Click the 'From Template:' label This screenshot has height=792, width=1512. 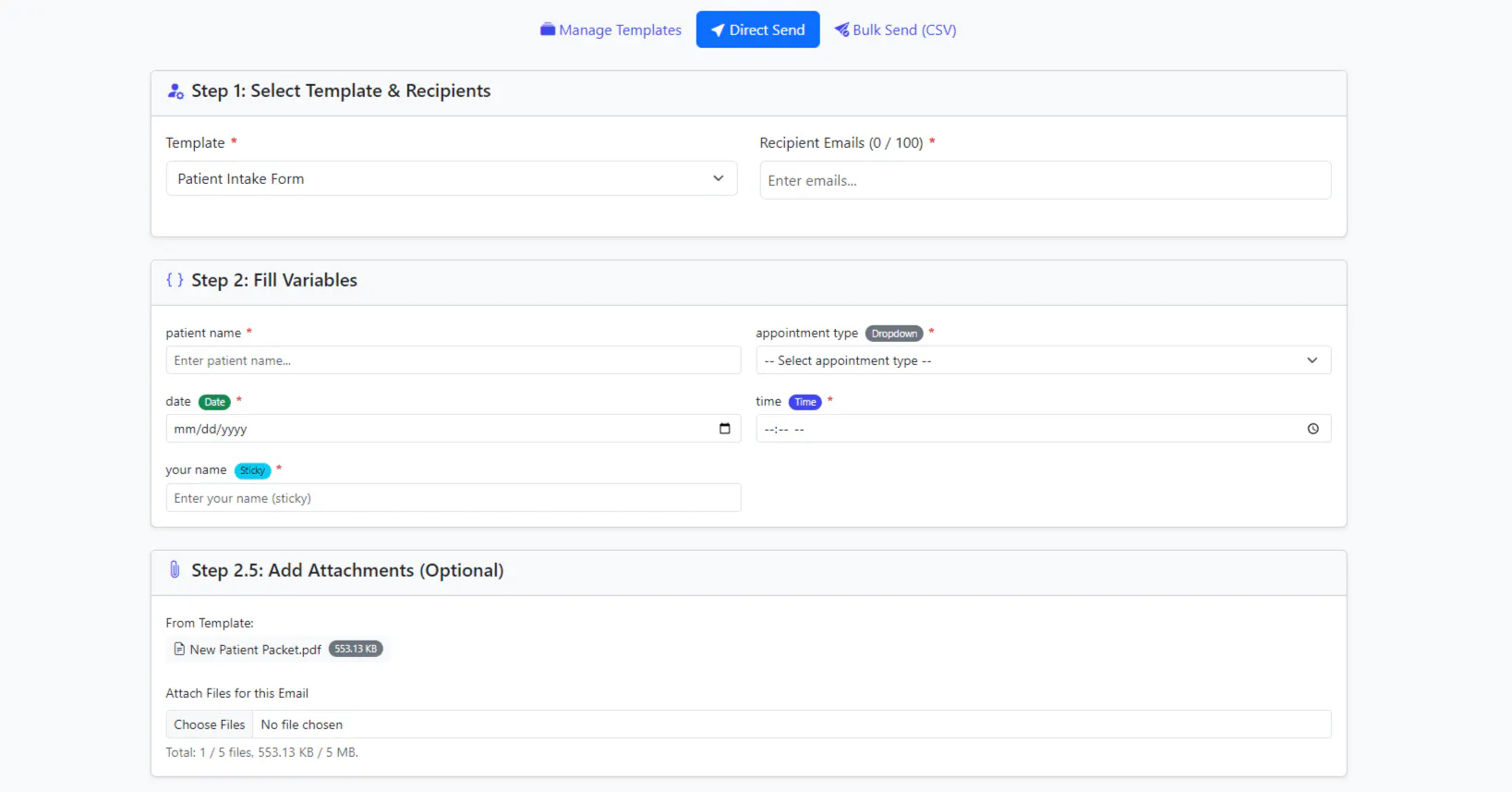(x=210, y=623)
